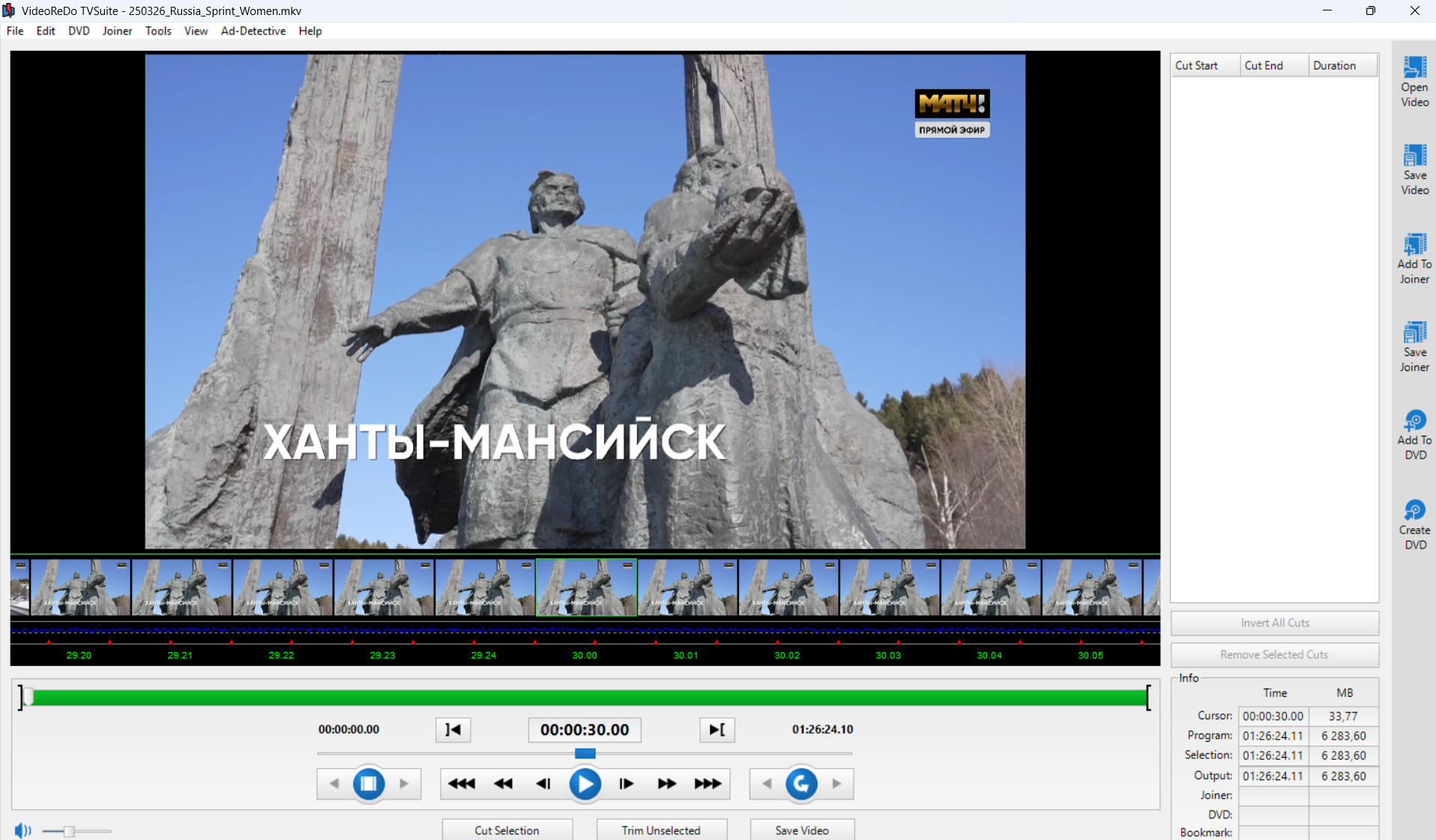Viewport: 1436px width, 840px height.
Task: Click the triple-arrow fast rewind button
Action: click(x=462, y=784)
